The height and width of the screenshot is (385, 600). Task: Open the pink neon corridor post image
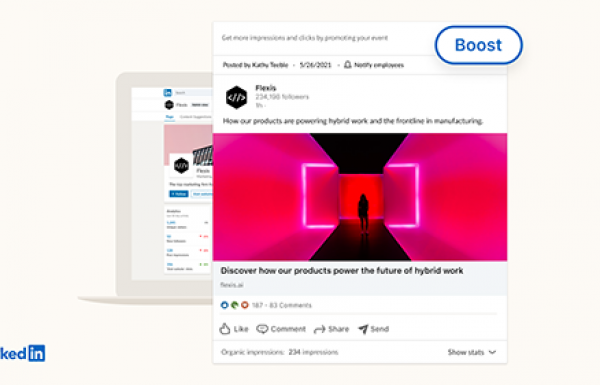pos(360,197)
